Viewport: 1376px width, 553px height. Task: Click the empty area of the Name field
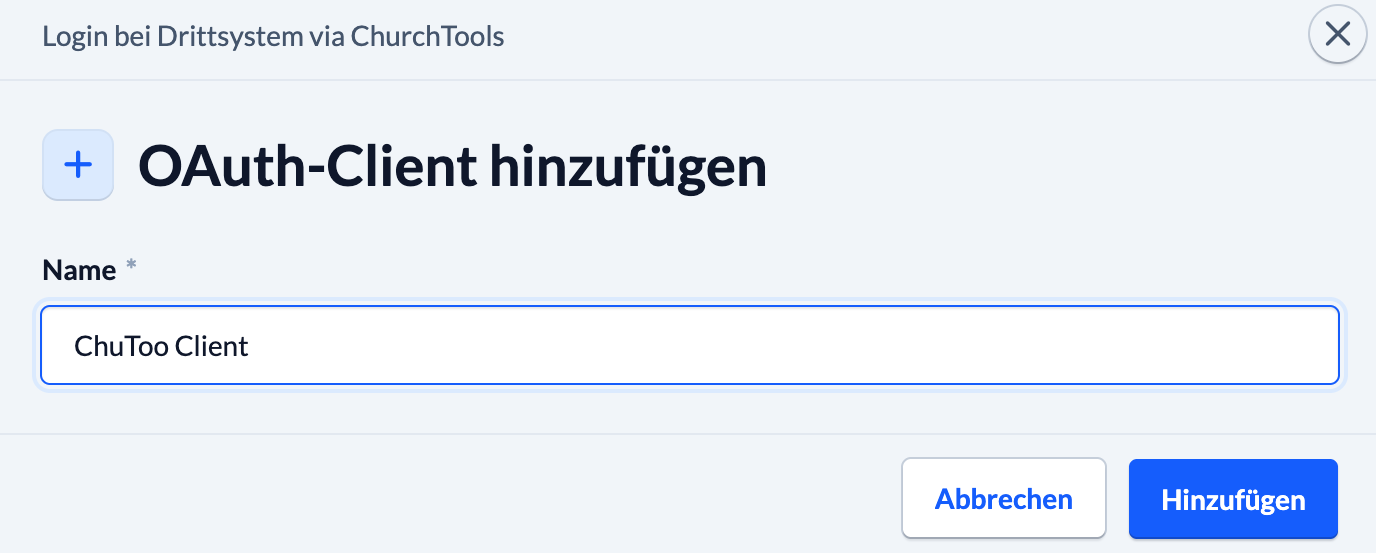(800, 346)
